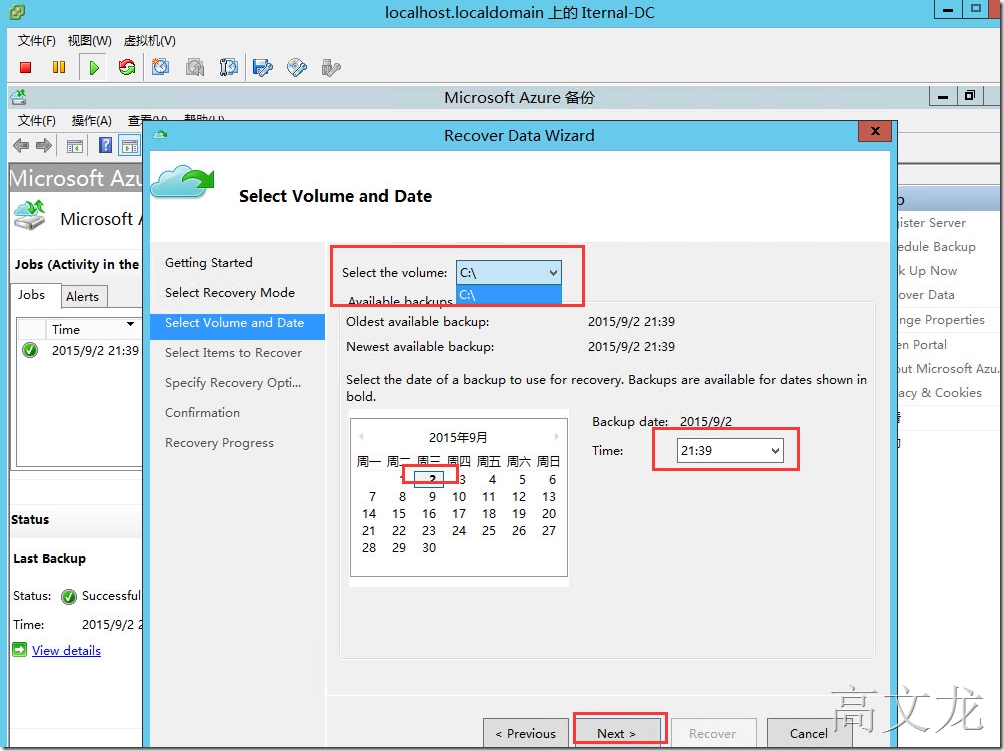
Task: Open 文件(F) menu in the VM console window
Action: click(x=36, y=40)
